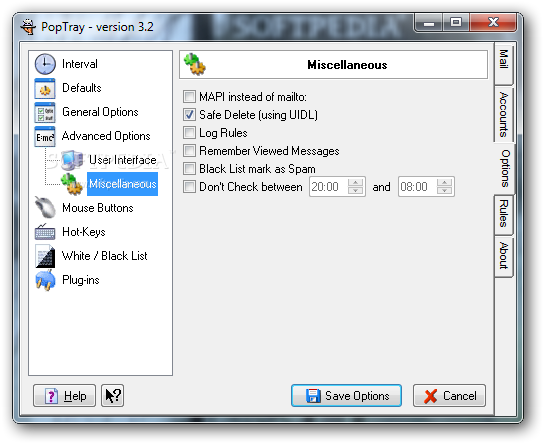Select Mouse Buttons tree item

point(98,208)
